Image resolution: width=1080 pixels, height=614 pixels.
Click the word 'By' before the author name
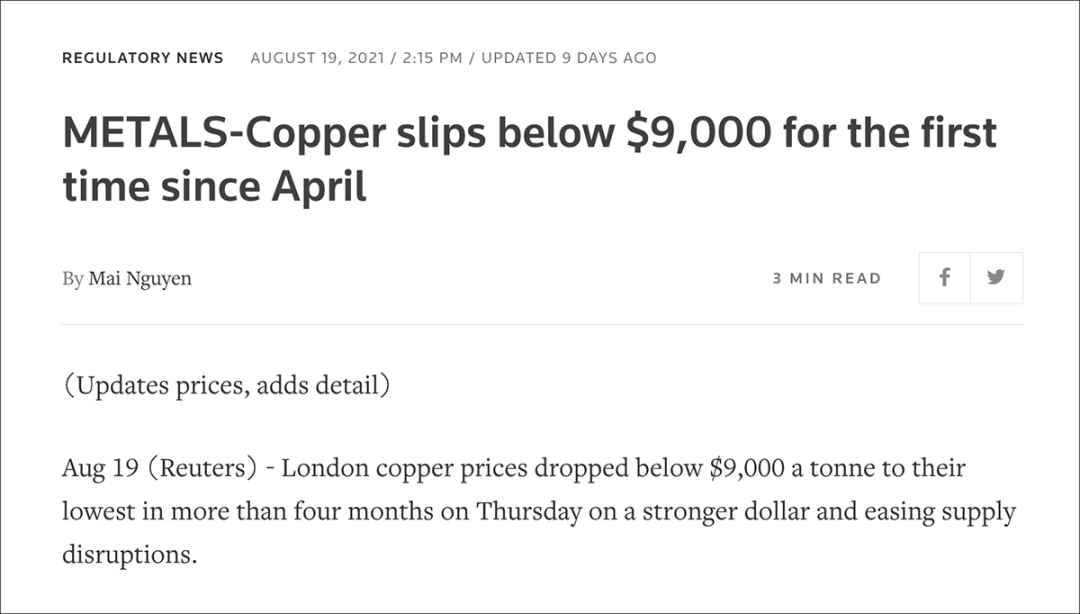coord(72,279)
